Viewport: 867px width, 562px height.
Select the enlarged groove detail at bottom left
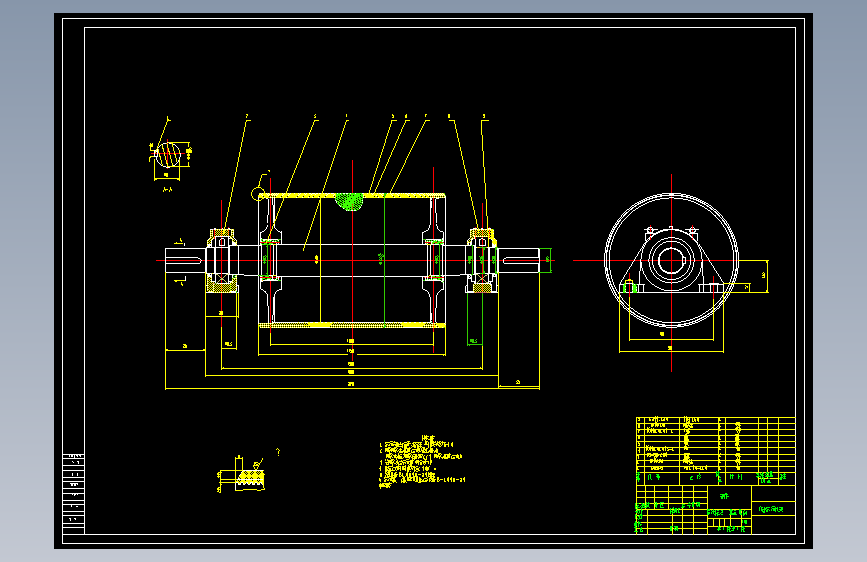[x=242, y=475]
